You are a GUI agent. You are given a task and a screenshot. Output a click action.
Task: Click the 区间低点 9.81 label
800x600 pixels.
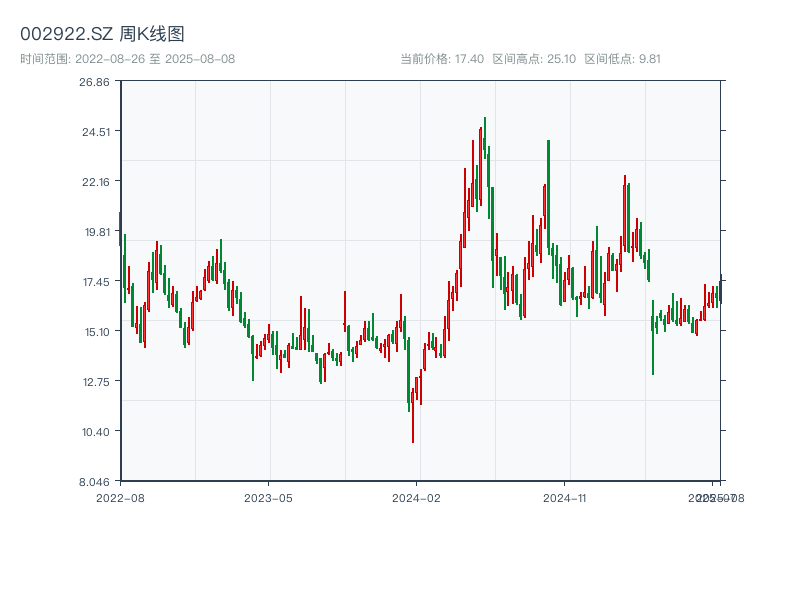622,59
